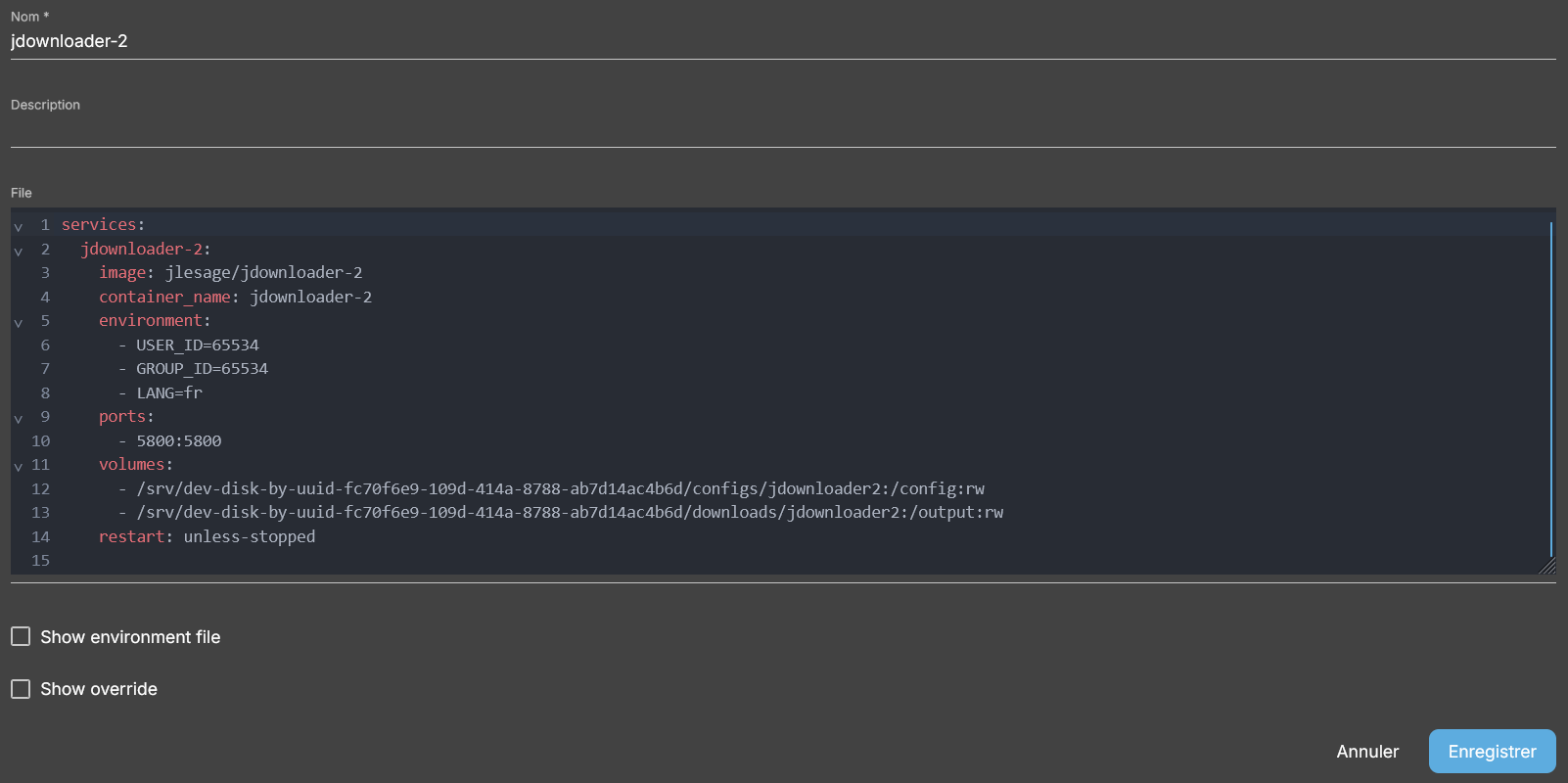Click the USER_ID=65534 line
This screenshot has height=783, width=1568.
point(188,345)
